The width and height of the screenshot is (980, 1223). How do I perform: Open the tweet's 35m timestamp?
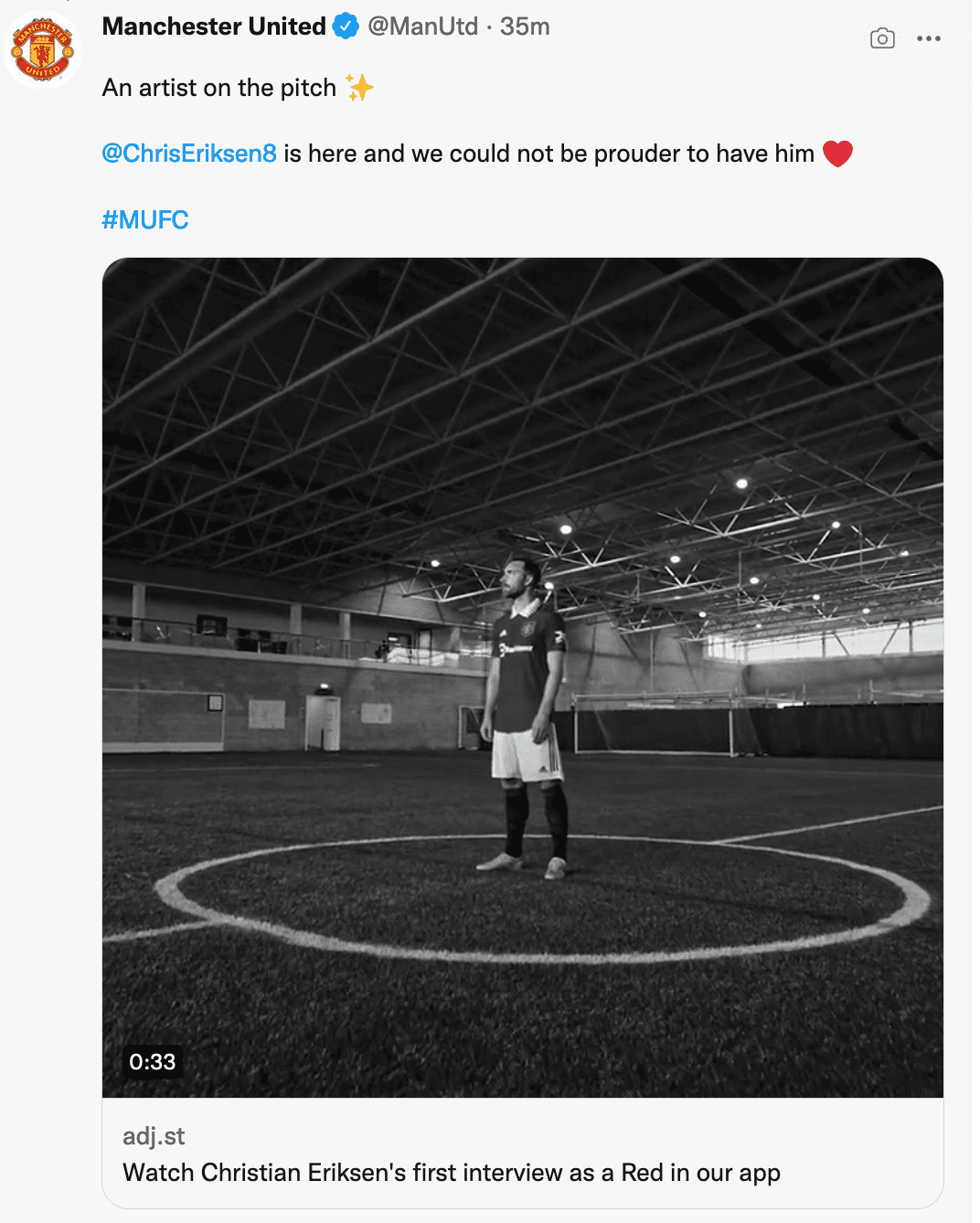525,27
